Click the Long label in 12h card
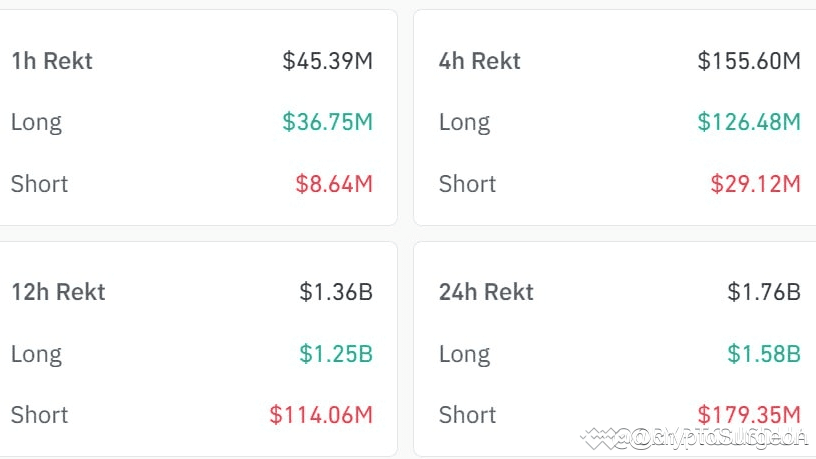The height and width of the screenshot is (459, 816). (x=36, y=354)
